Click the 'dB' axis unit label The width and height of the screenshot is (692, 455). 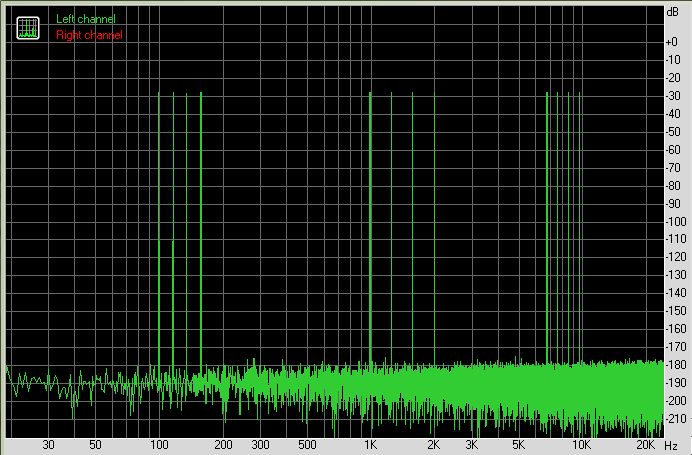tap(673, 12)
